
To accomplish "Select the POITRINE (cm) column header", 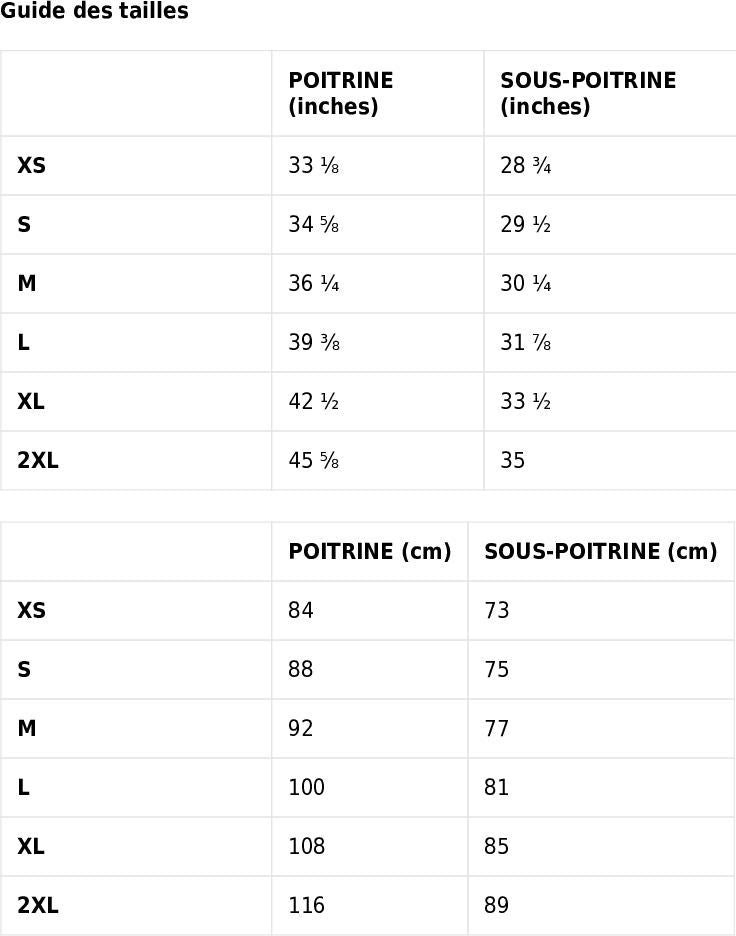I will point(369,552).
